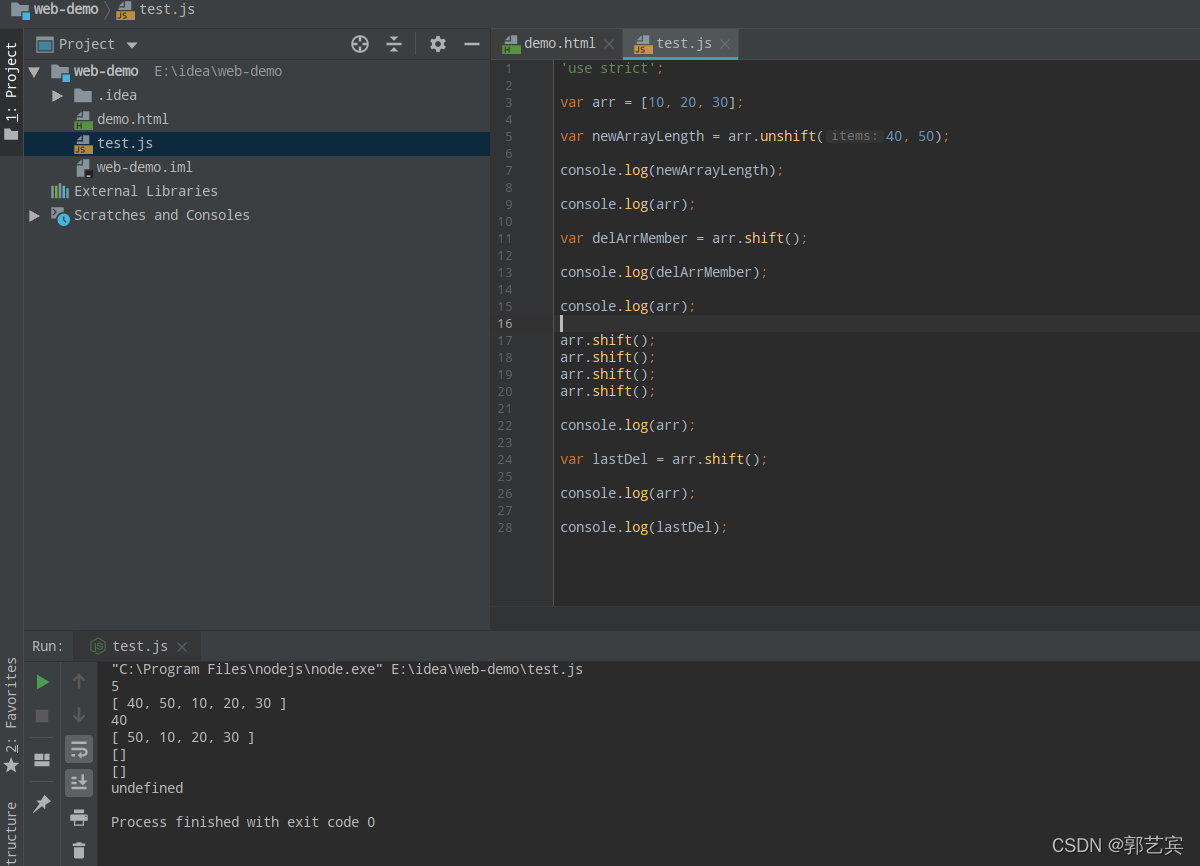Screen dimensions: 1200x866
Task: Click the Up the stack trace arrow
Action: [79, 682]
